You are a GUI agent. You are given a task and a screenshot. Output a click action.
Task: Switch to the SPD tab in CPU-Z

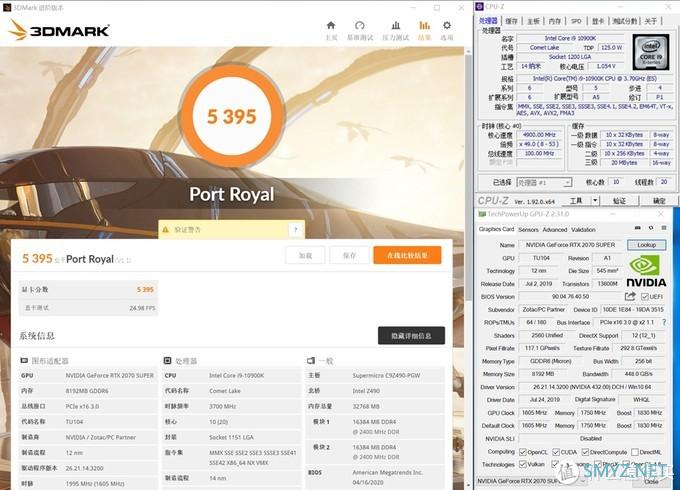tap(576, 21)
